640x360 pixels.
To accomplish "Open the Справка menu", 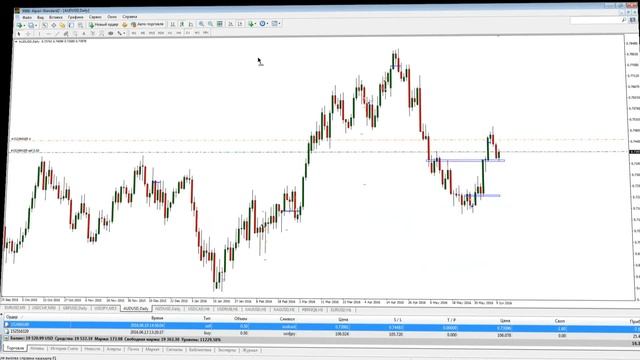I will [x=130, y=17].
